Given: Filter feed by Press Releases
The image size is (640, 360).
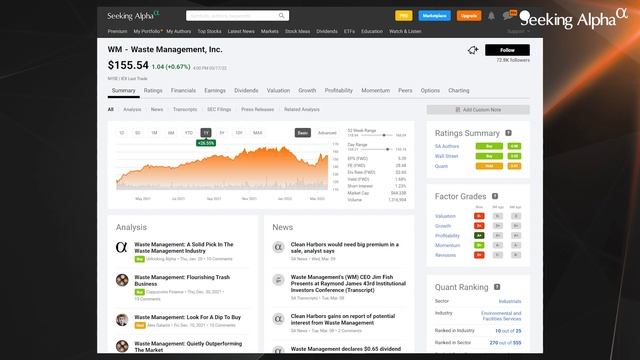Looking at the screenshot, I should point(258,109).
